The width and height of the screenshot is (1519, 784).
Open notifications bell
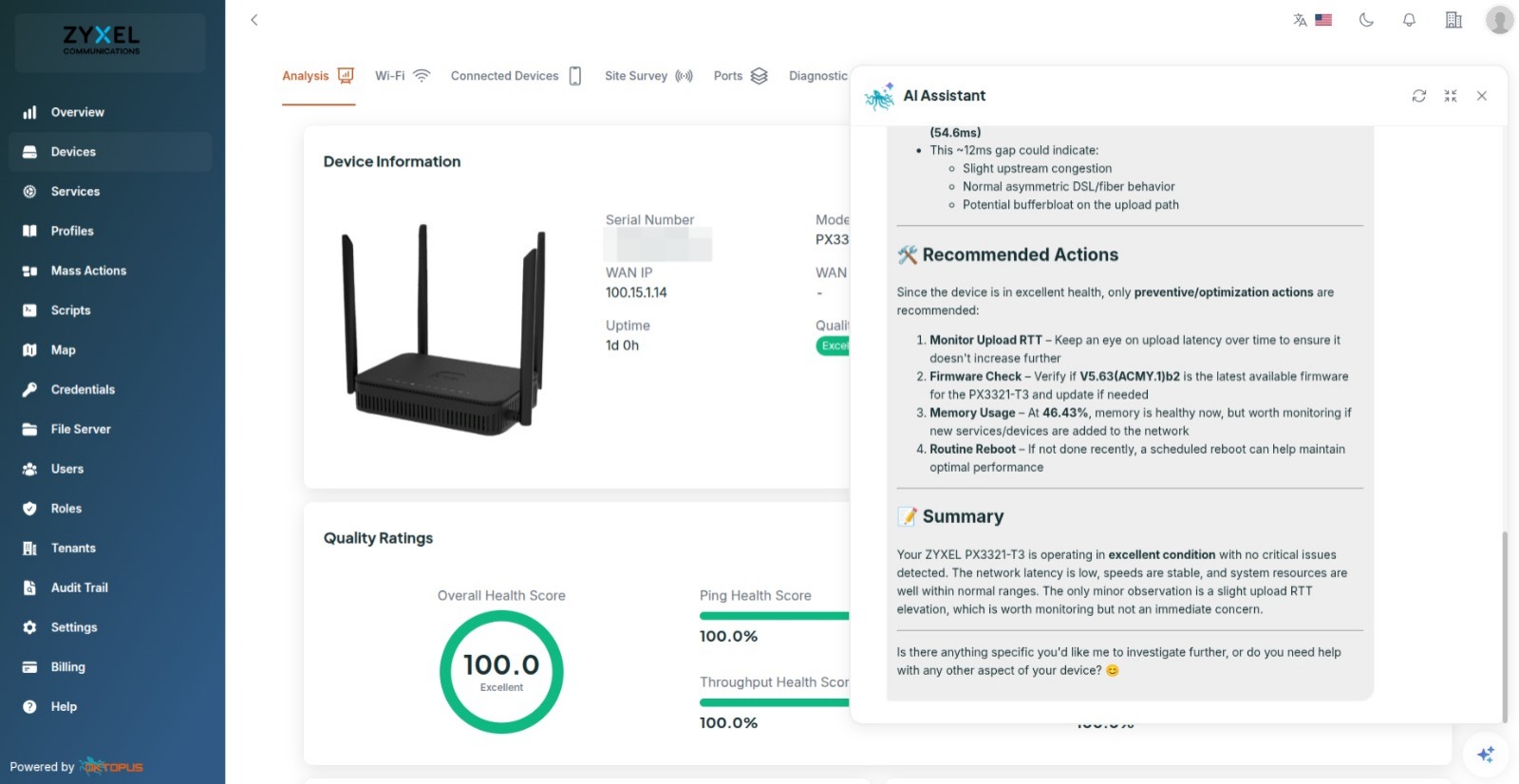[x=1409, y=20]
